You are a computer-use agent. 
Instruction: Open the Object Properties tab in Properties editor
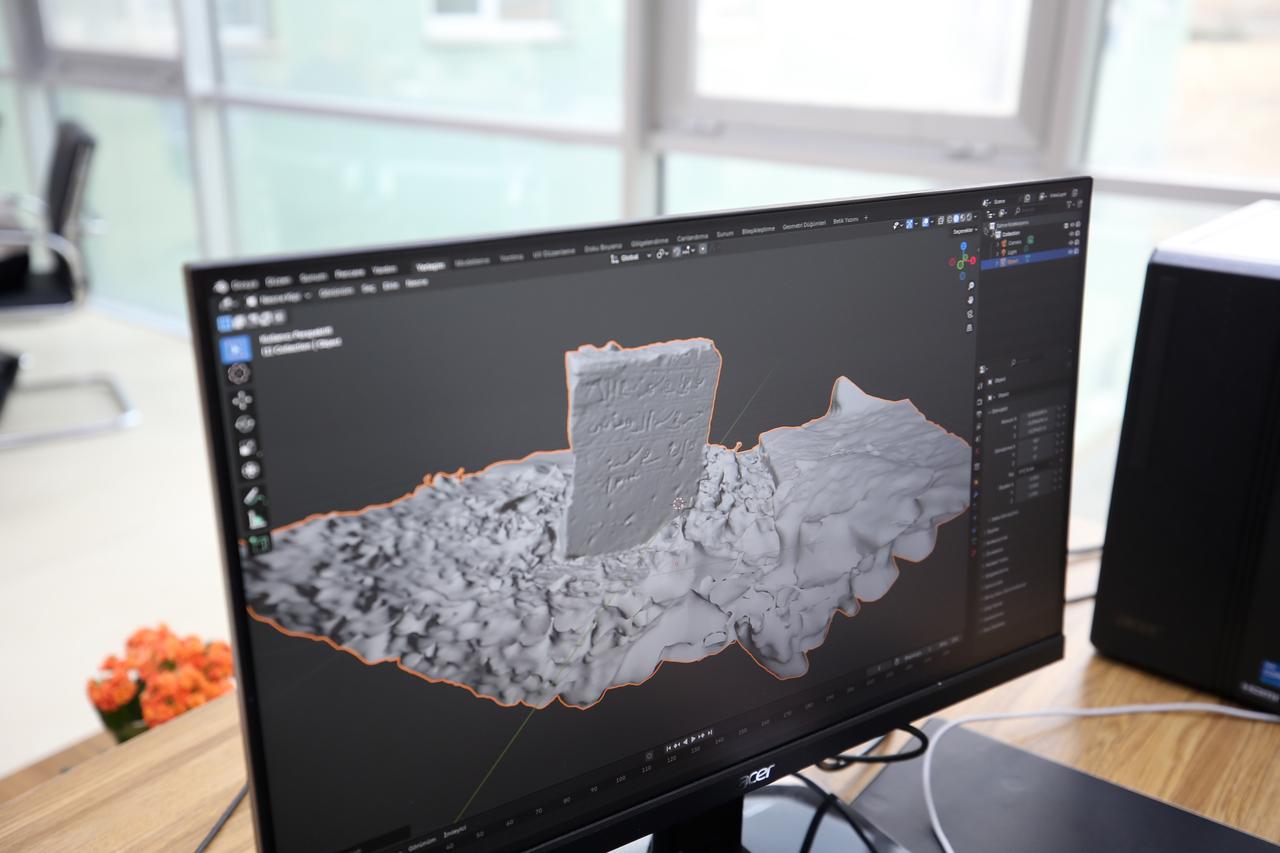(978, 481)
